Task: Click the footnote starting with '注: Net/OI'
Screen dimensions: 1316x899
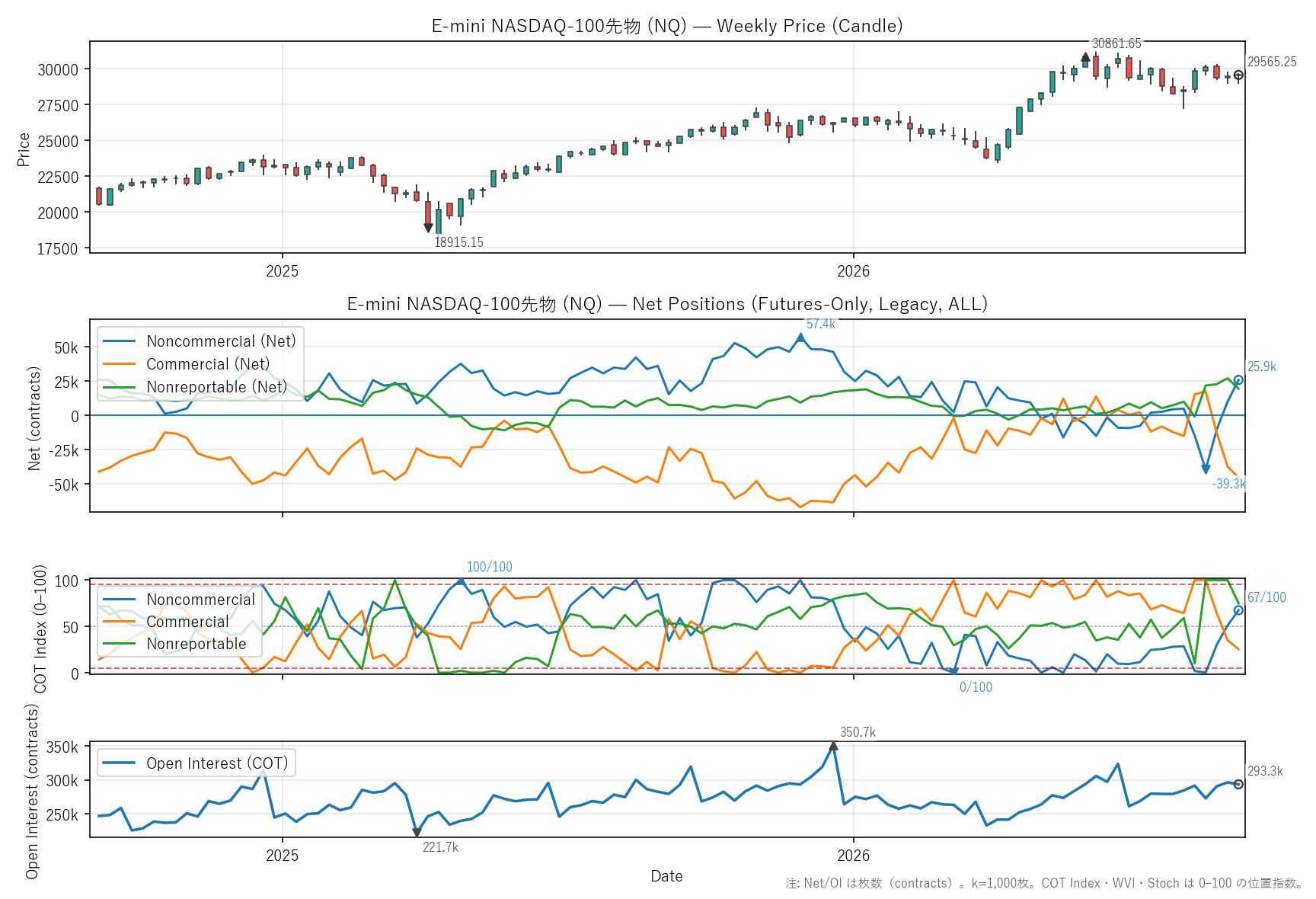Action: pyautogui.click(x=1044, y=883)
